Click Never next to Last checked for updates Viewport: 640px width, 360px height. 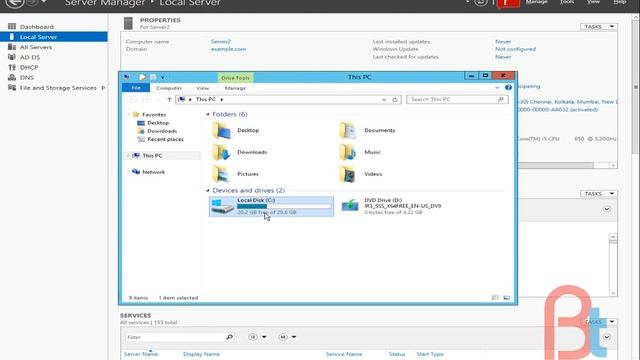[503, 57]
